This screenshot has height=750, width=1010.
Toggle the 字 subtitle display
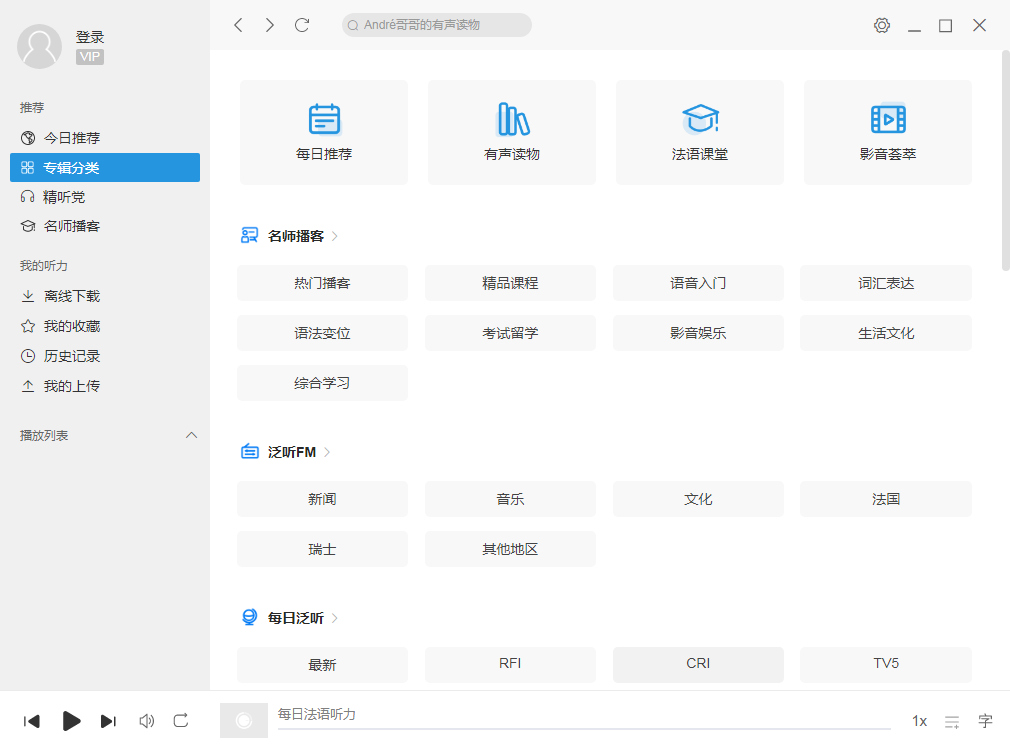[x=984, y=720]
